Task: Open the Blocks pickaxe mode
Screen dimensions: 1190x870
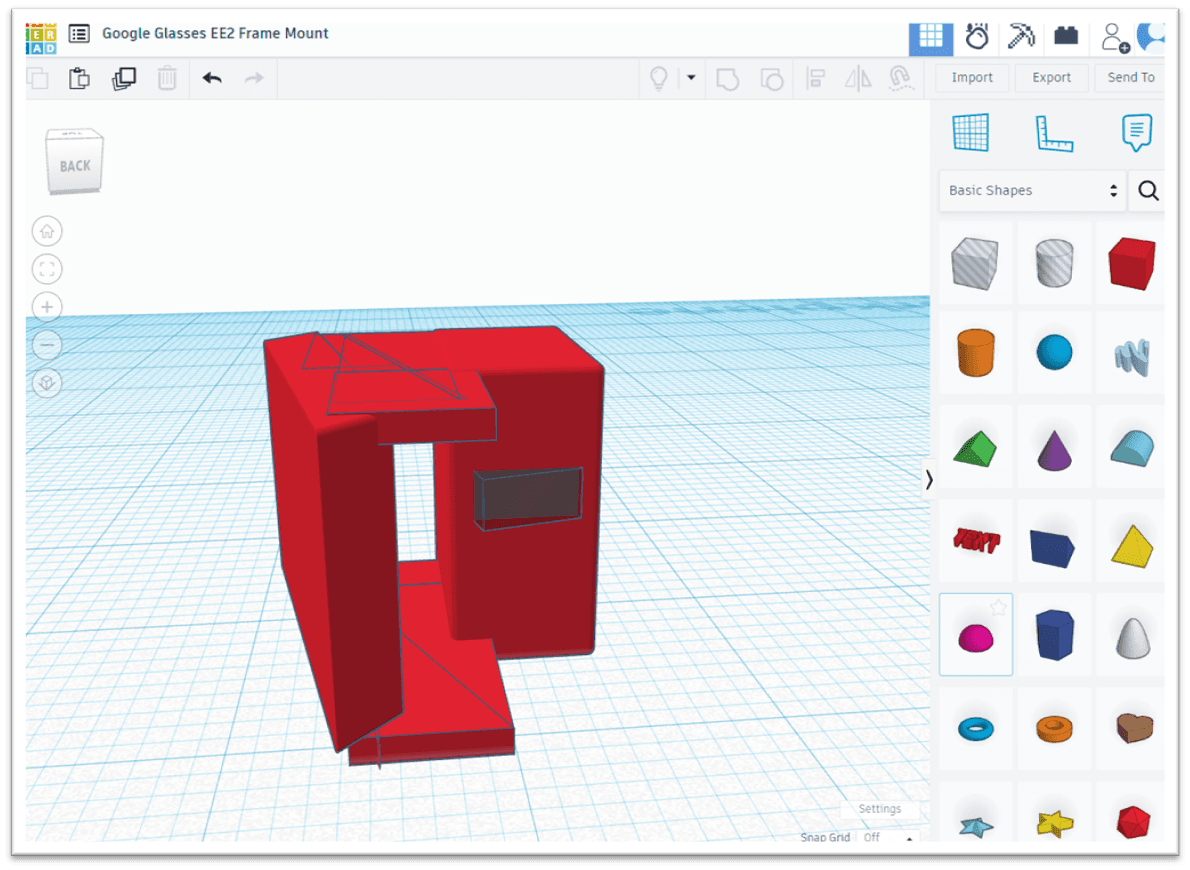Action: click(x=1021, y=36)
